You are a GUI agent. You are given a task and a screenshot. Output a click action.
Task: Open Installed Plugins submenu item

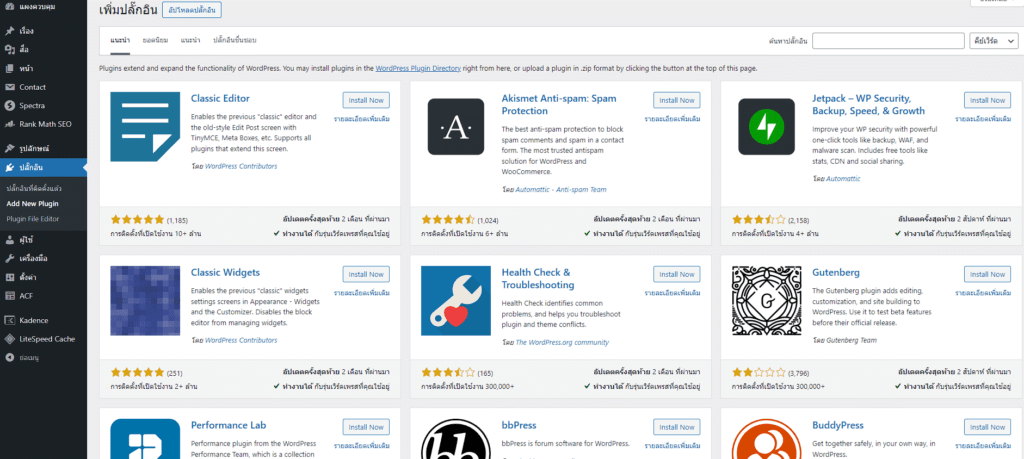[34, 188]
